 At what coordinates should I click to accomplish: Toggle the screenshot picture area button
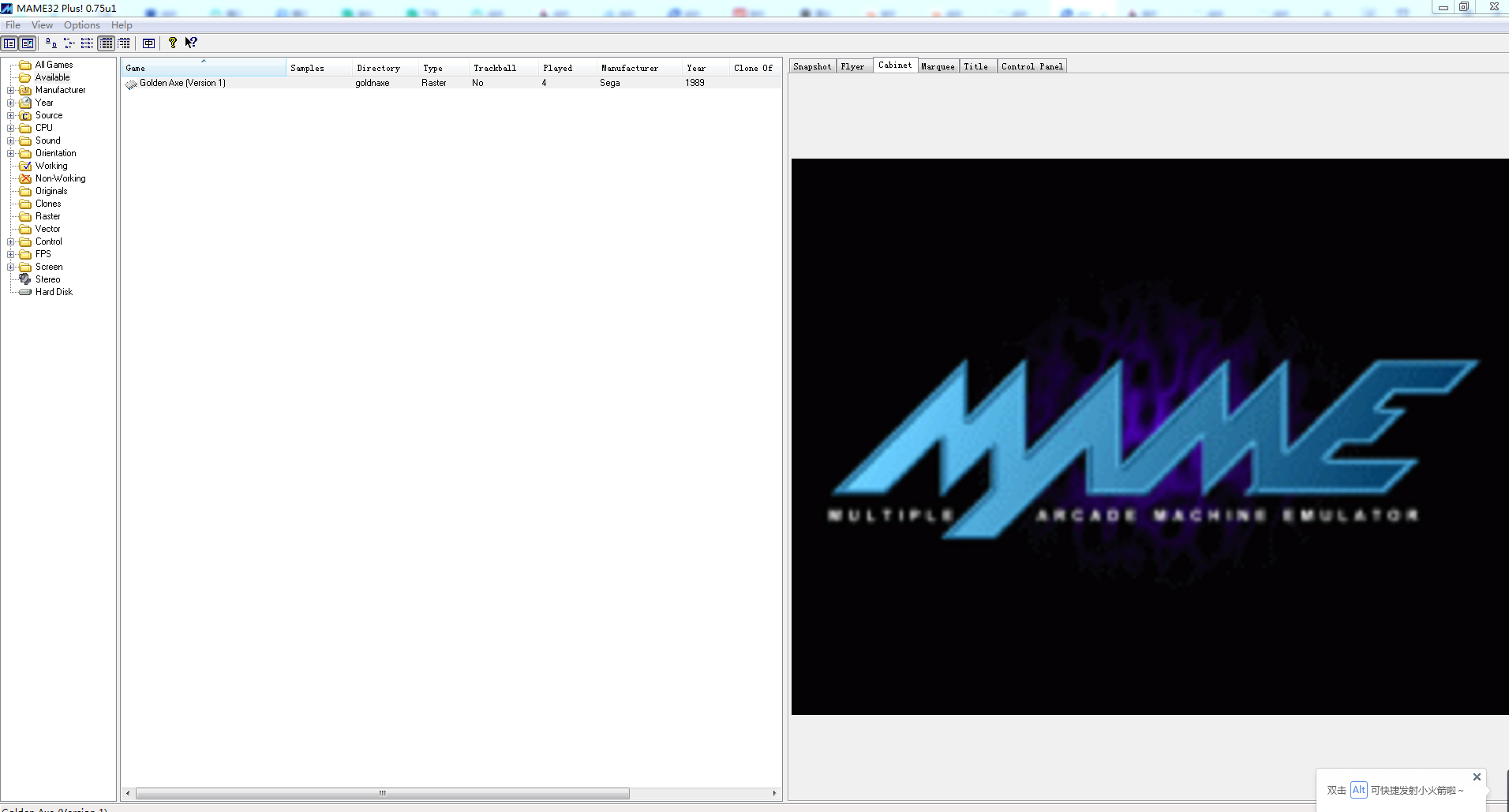click(x=28, y=43)
